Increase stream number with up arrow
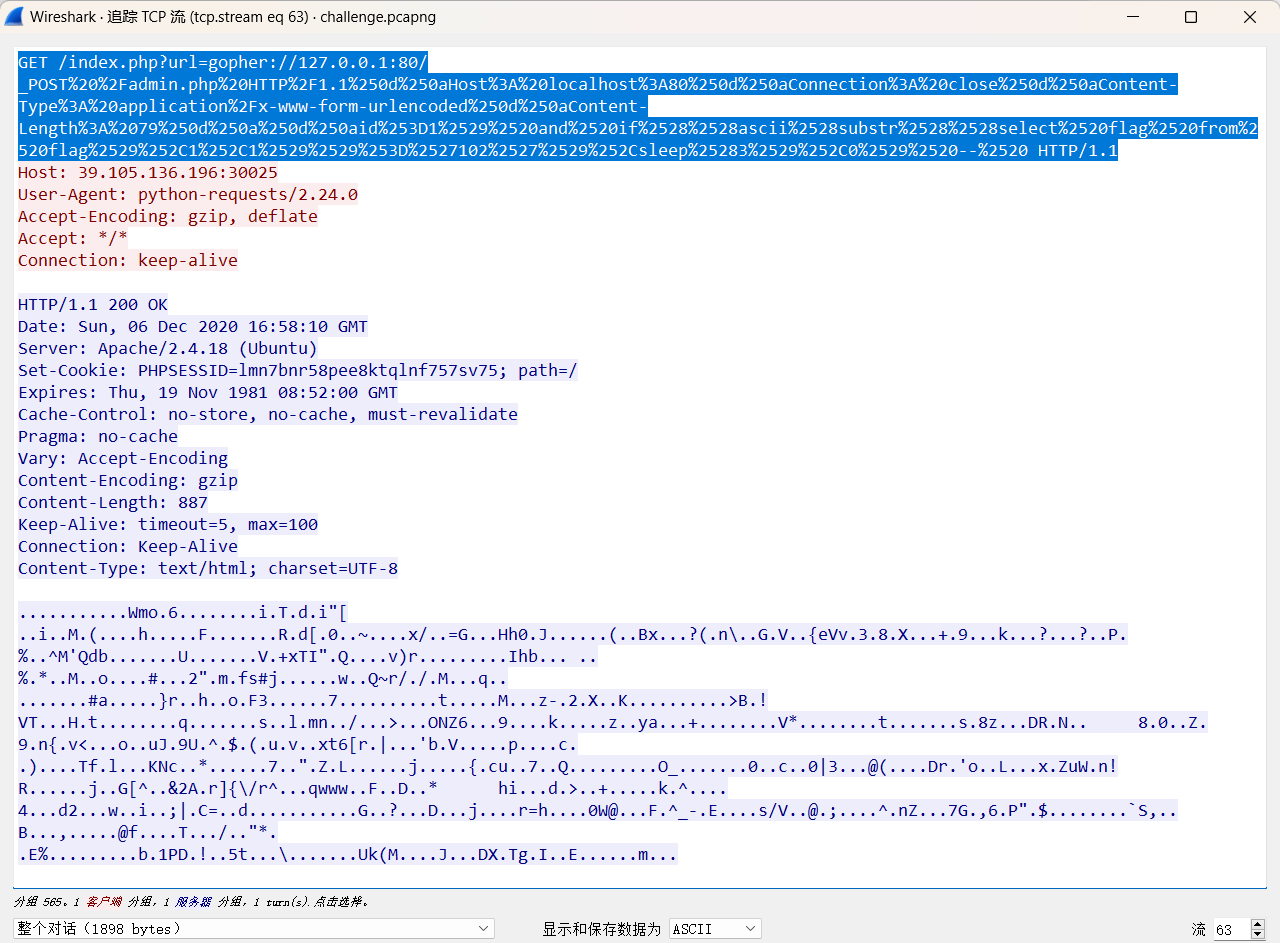 coord(1259,925)
